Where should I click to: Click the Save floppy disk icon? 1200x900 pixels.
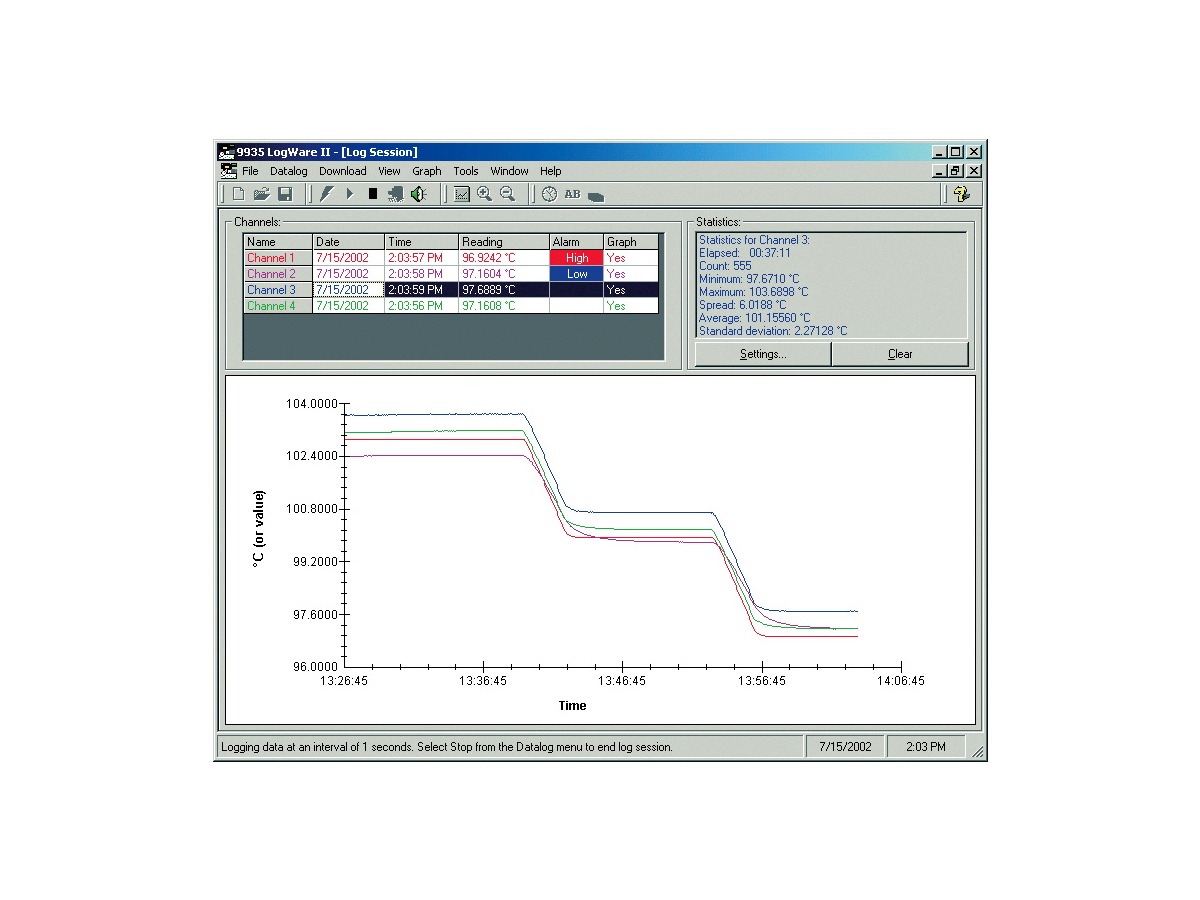click(284, 194)
